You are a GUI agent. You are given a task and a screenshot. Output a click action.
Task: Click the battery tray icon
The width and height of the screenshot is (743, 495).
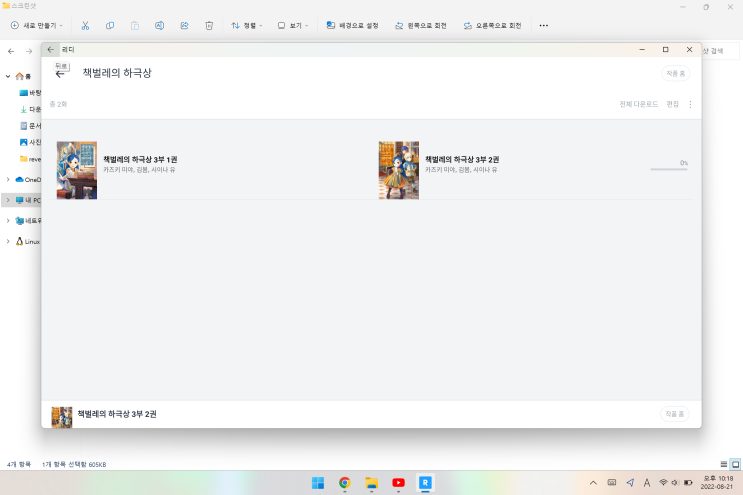[x=688, y=483]
